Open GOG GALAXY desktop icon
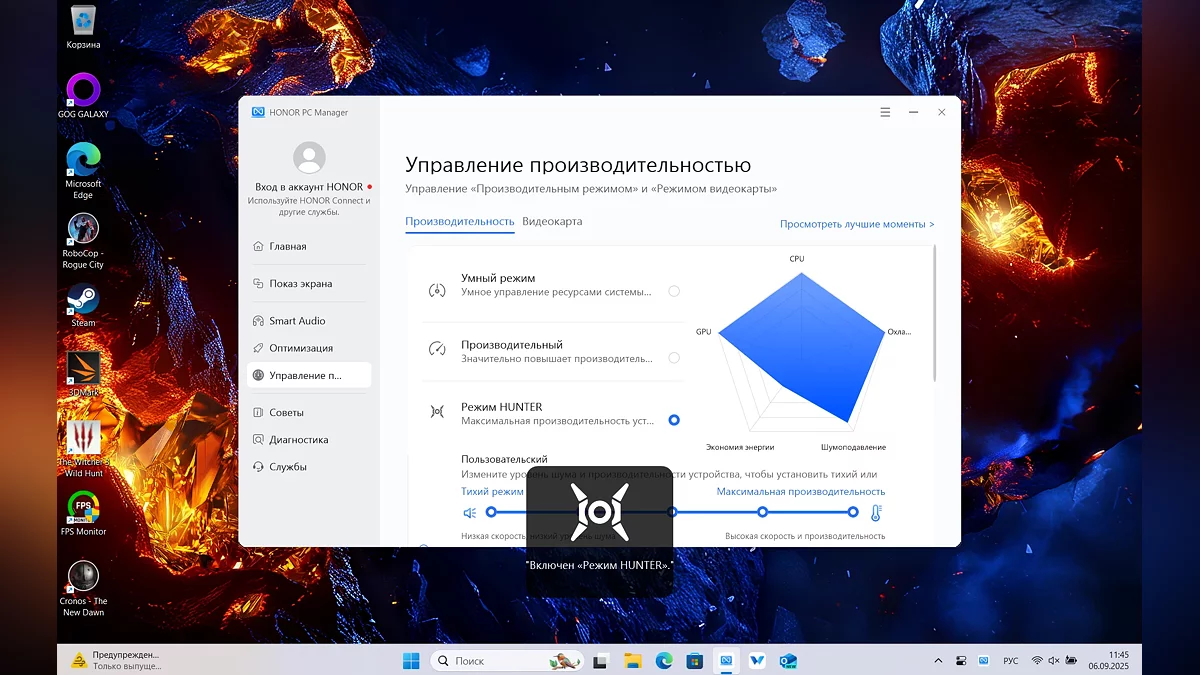The image size is (1200, 675). (x=83, y=91)
